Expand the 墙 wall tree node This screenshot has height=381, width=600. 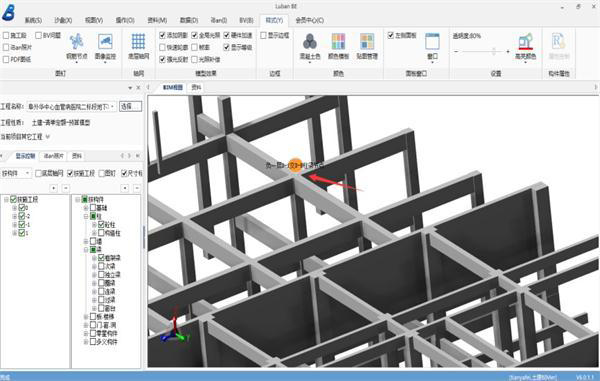click(86, 241)
